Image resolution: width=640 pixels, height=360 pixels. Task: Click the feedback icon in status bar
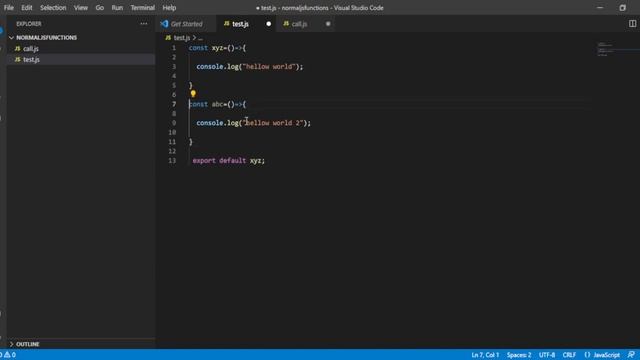(631, 355)
